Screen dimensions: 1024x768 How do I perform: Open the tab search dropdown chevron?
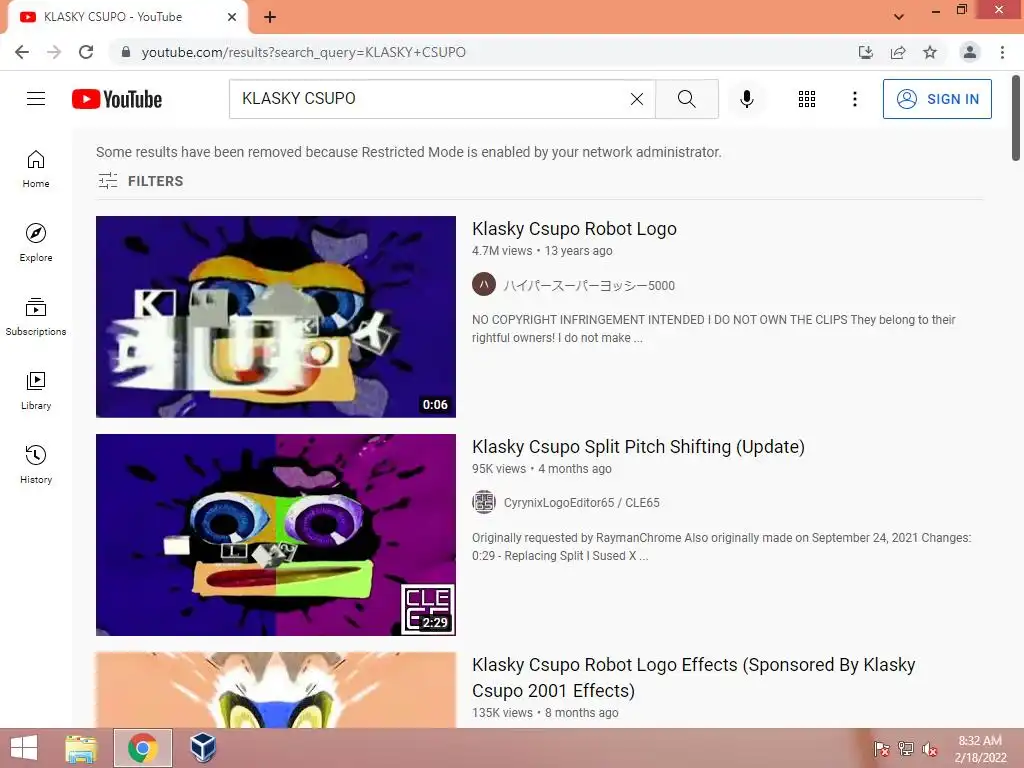(899, 17)
